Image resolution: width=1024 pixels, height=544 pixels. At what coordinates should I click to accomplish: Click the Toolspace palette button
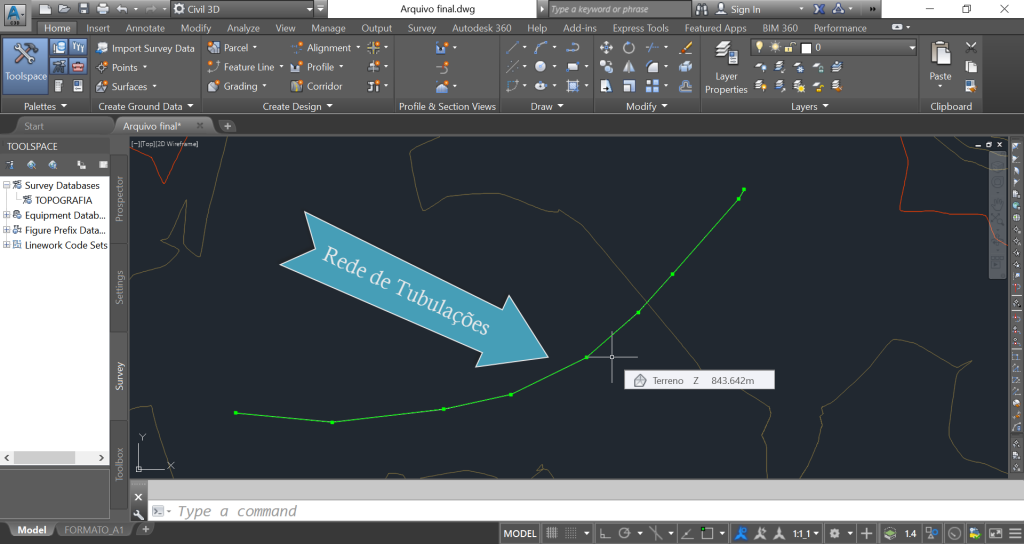point(25,62)
